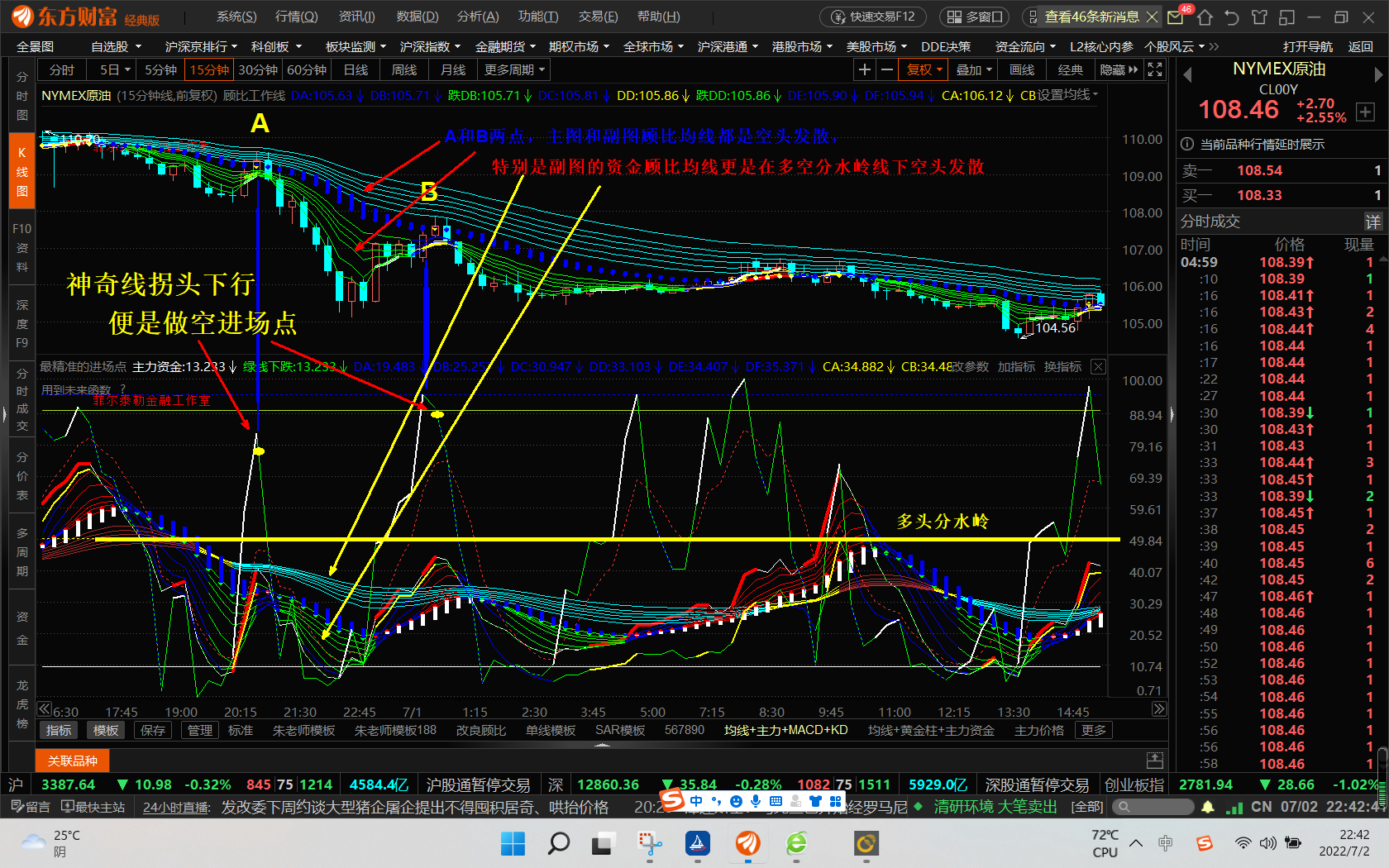The height and width of the screenshot is (868, 1389).
Task: Click the home icon in title bar
Action: click(1205, 17)
